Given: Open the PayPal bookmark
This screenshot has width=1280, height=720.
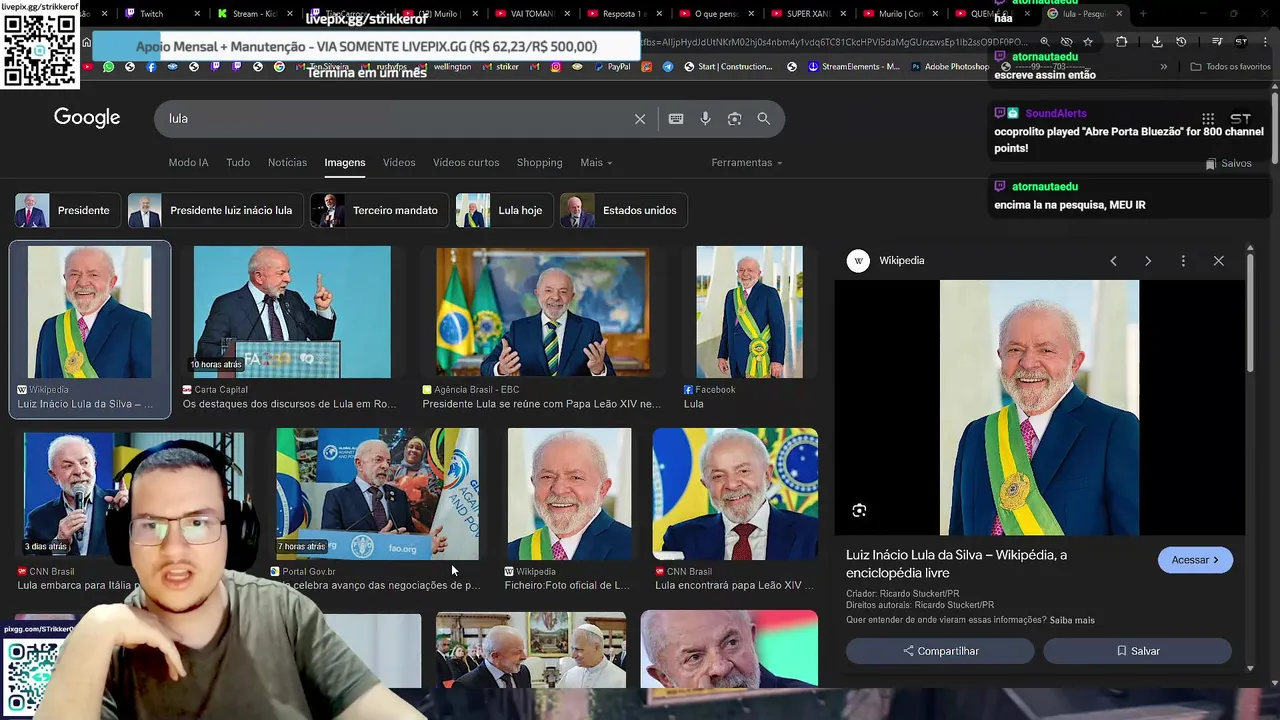Looking at the screenshot, I should (611, 67).
